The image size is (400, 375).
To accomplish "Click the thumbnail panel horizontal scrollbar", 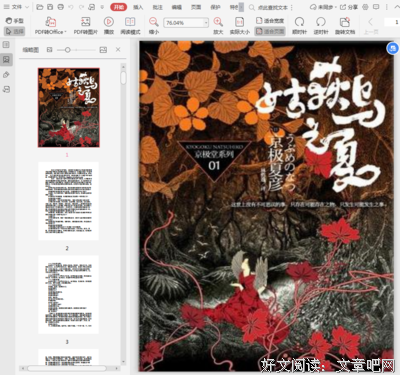I will click(67, 368).
